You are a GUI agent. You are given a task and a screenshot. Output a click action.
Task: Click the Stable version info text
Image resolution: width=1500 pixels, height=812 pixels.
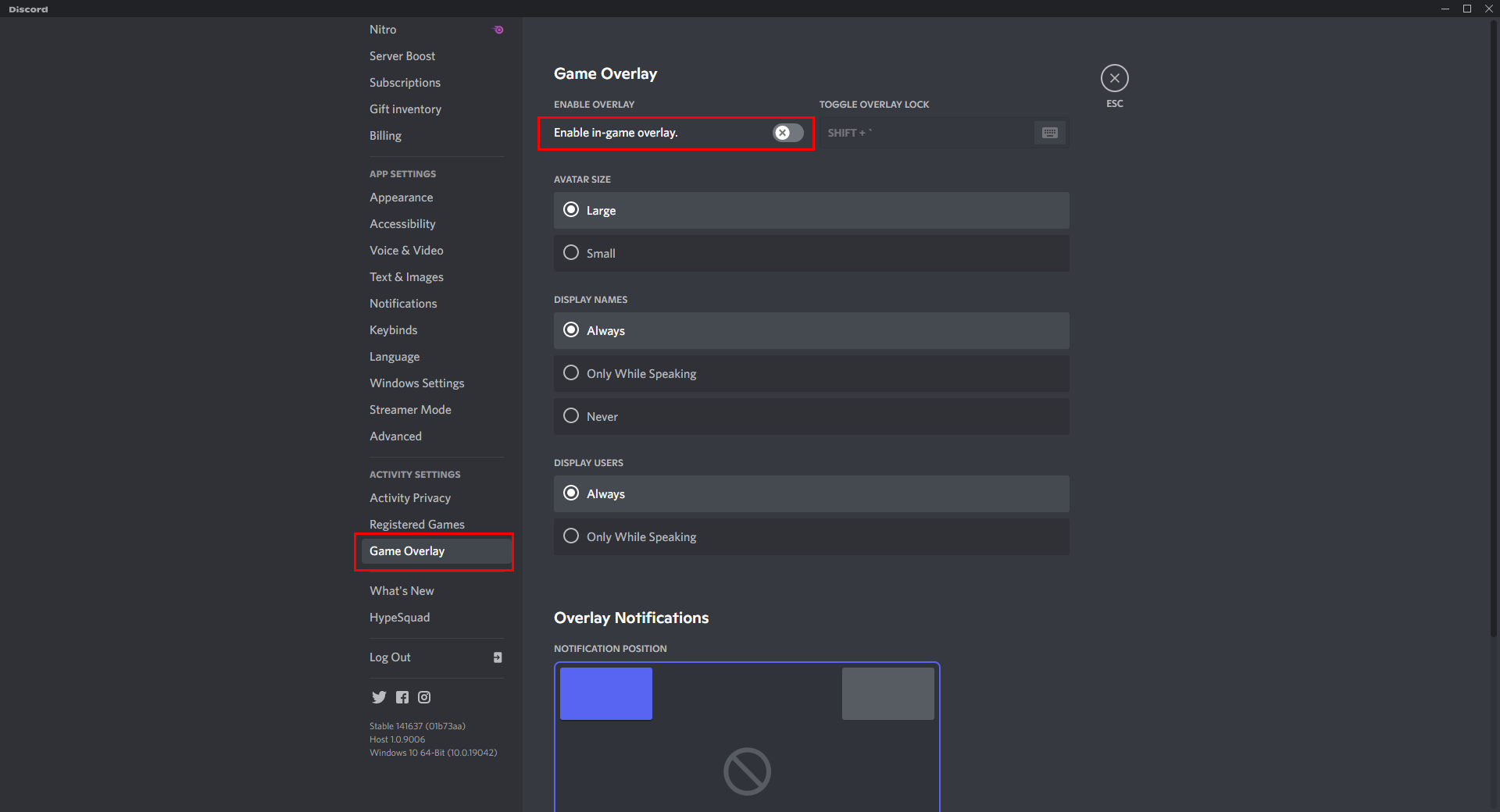click(417, 726)
